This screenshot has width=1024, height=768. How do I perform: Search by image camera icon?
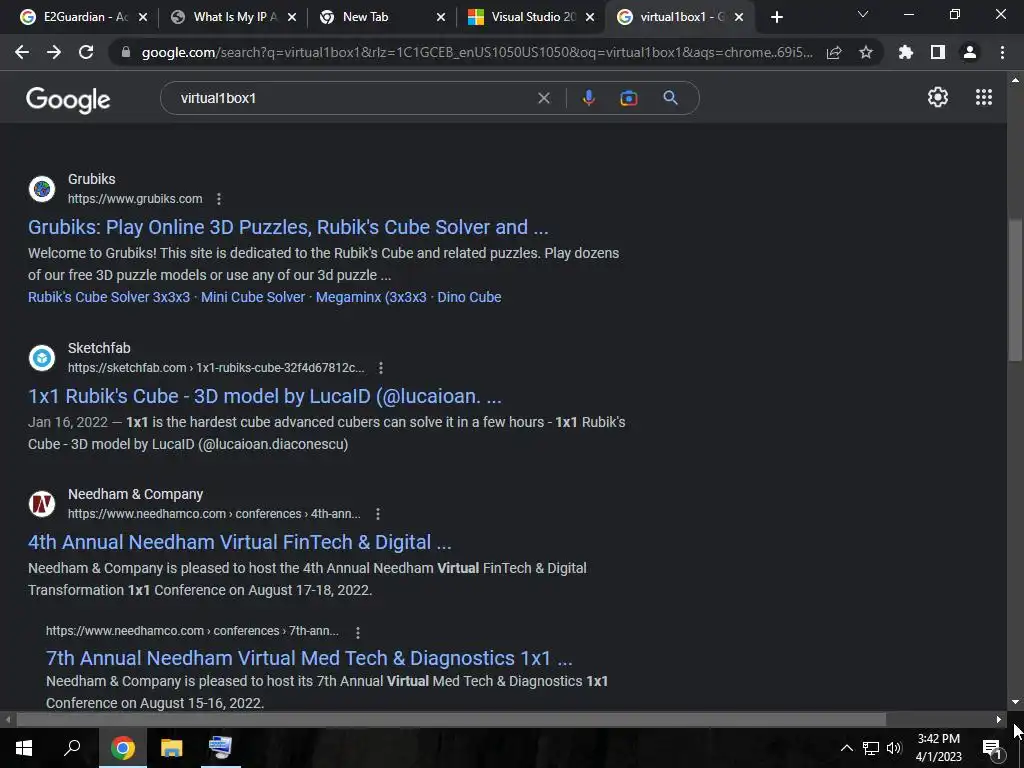(x=628, y=98)
